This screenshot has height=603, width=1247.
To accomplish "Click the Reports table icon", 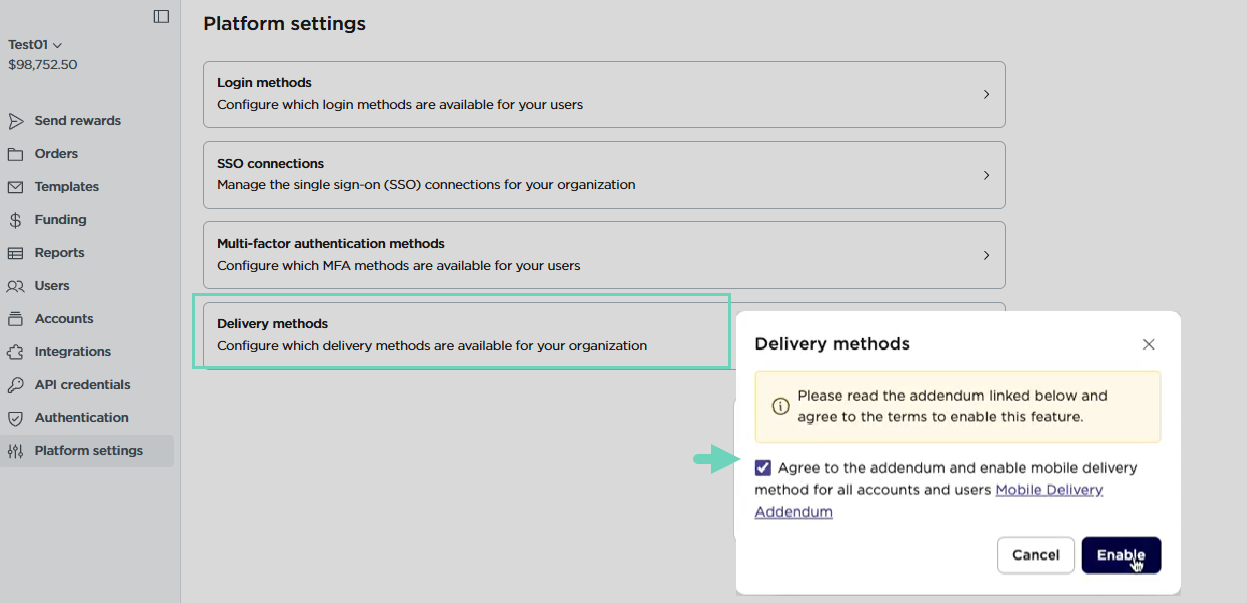I will (15, 253).
